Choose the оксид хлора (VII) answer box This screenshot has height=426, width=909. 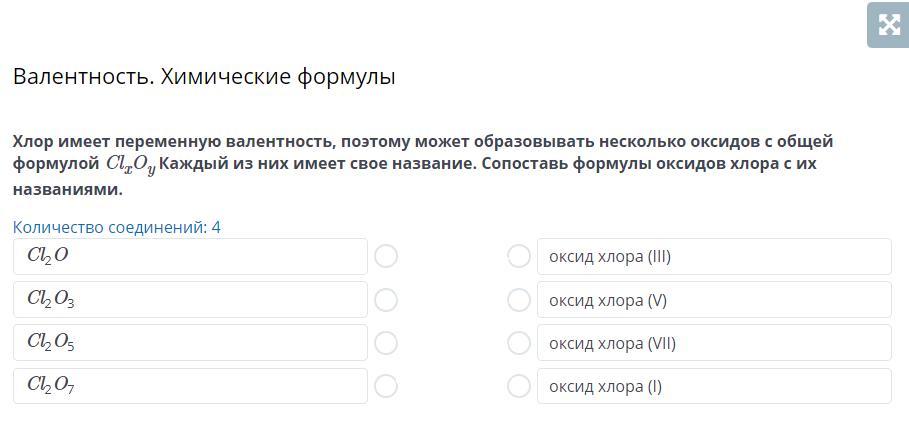point(713,343)
